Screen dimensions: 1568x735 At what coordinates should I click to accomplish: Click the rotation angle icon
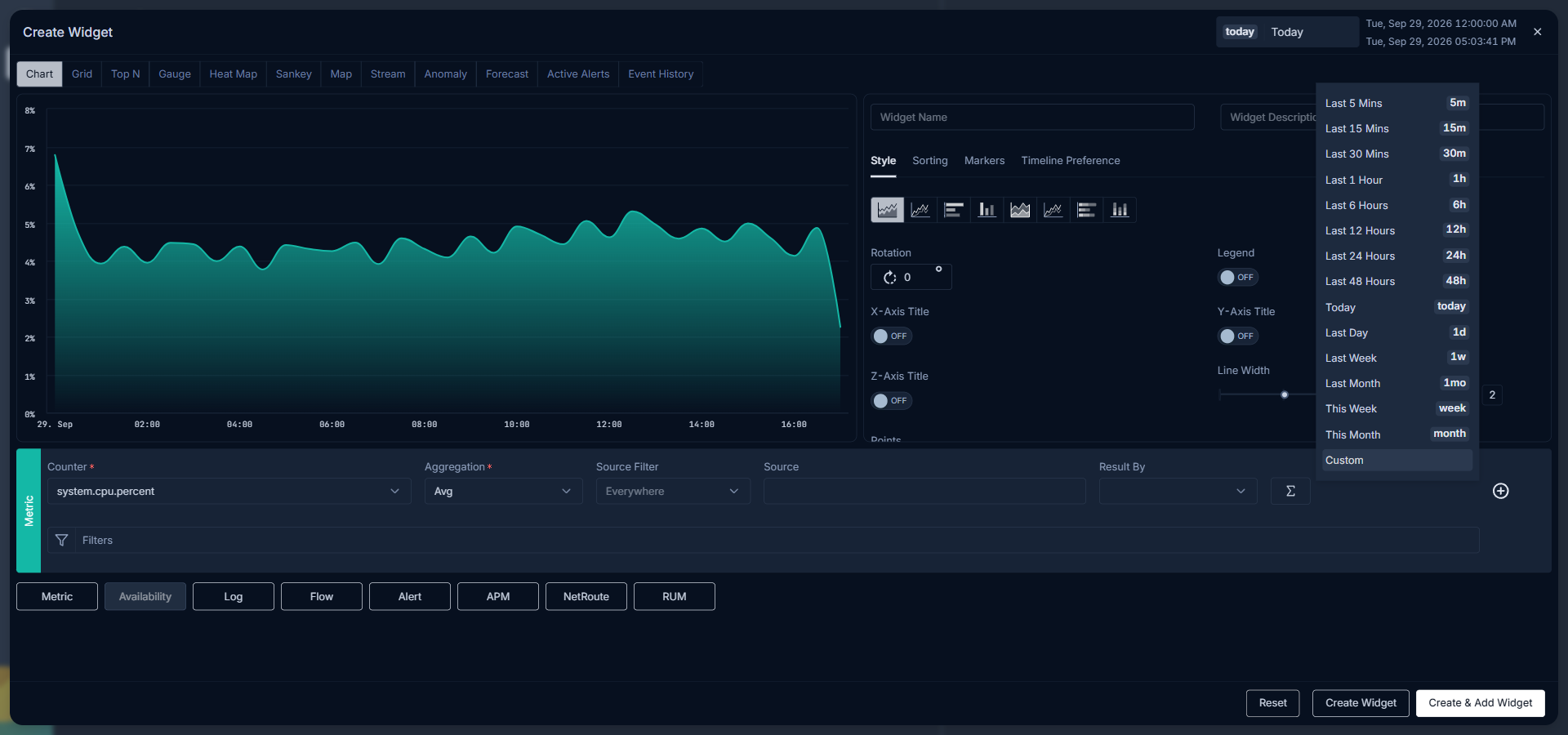pyautogui.click(x=889, y=278)
